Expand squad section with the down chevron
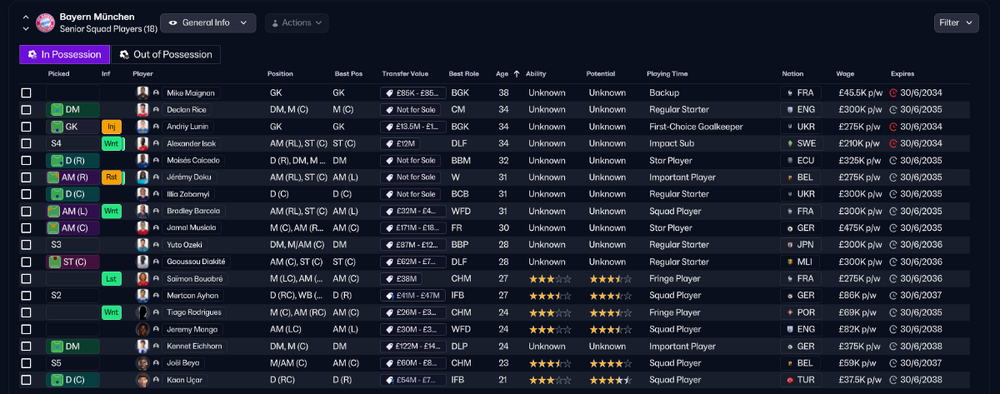 click(x=26, y=29)
